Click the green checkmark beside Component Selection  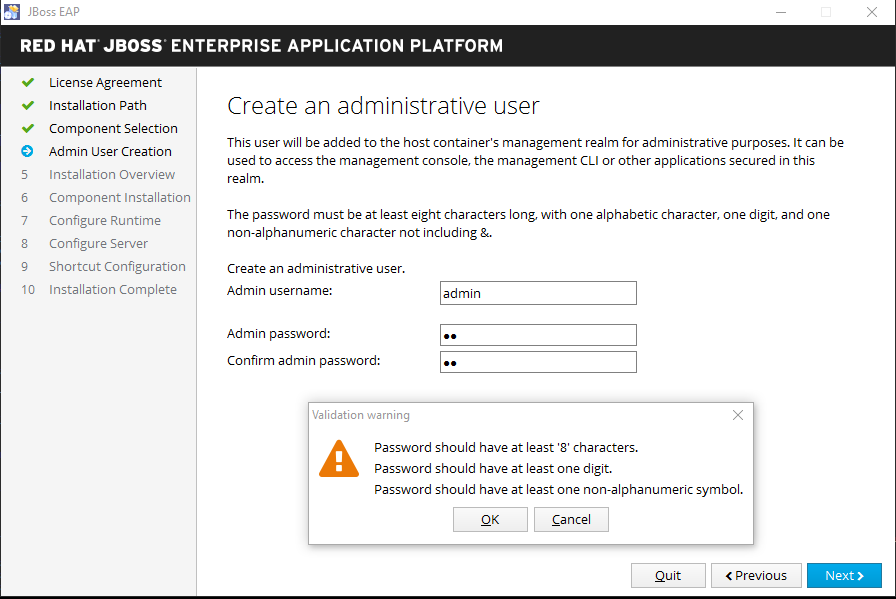tap(27, 129)
